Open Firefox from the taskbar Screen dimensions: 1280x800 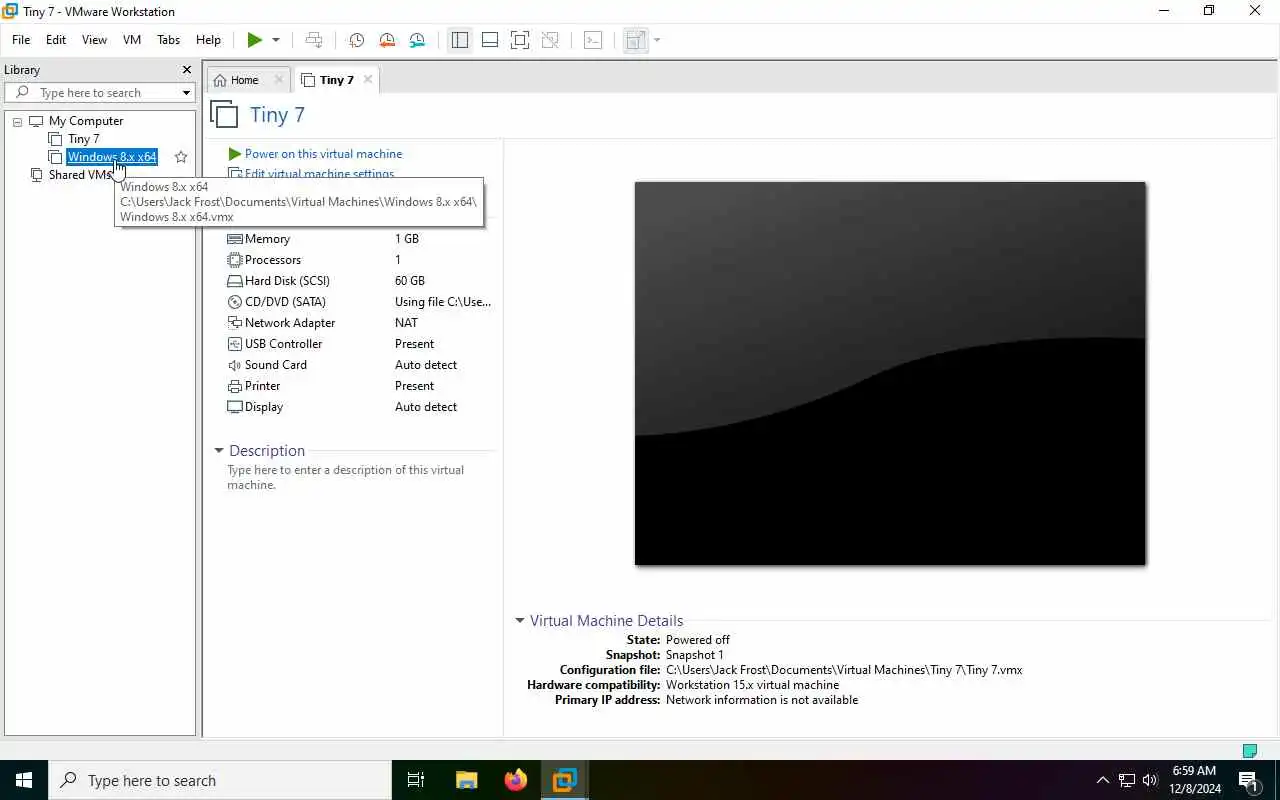[515, 780]
